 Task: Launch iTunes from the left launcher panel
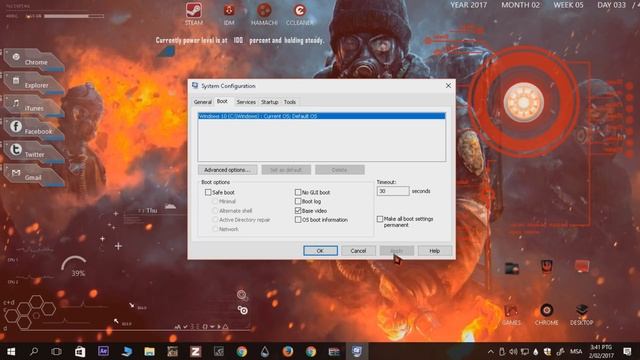tap(33, 107)
